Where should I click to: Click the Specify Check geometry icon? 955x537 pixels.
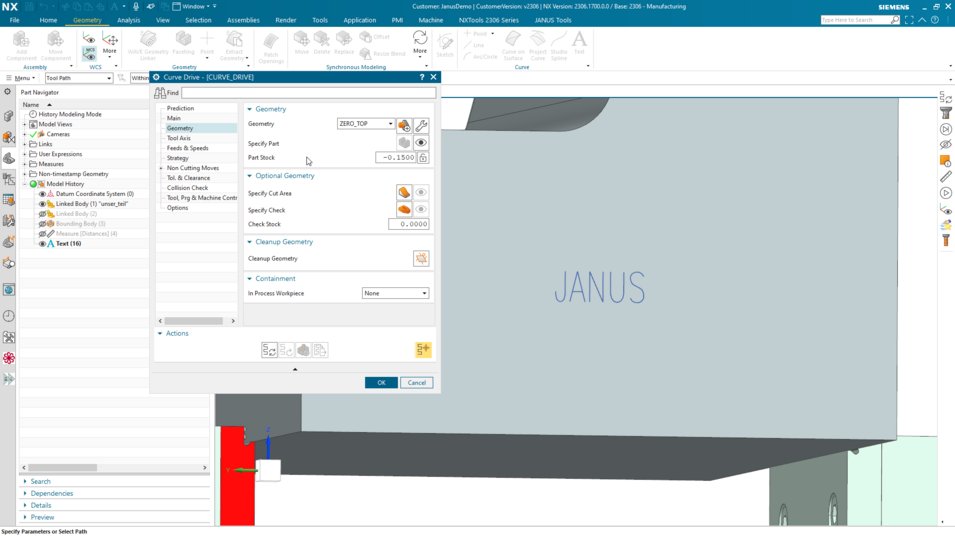[x=404, y=209]
